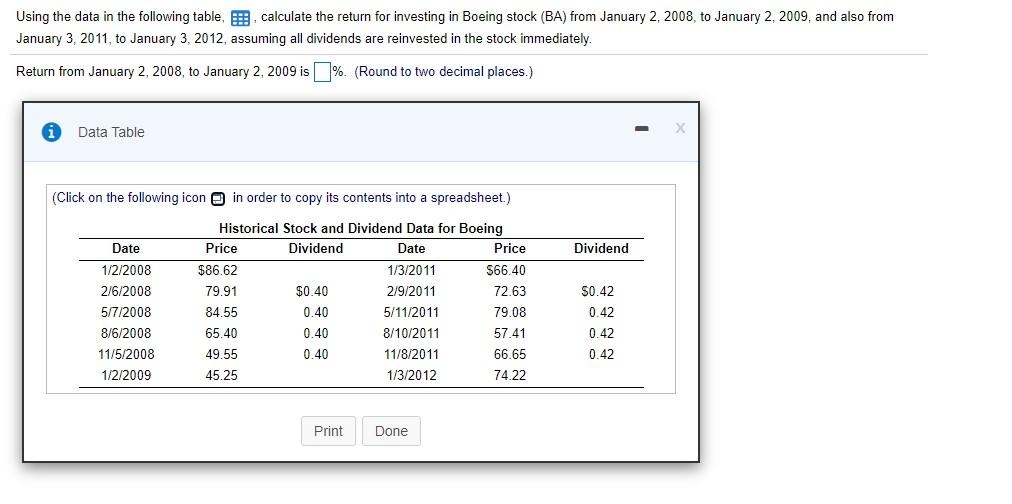Select the 79.08 price cell

click(510, 312)
